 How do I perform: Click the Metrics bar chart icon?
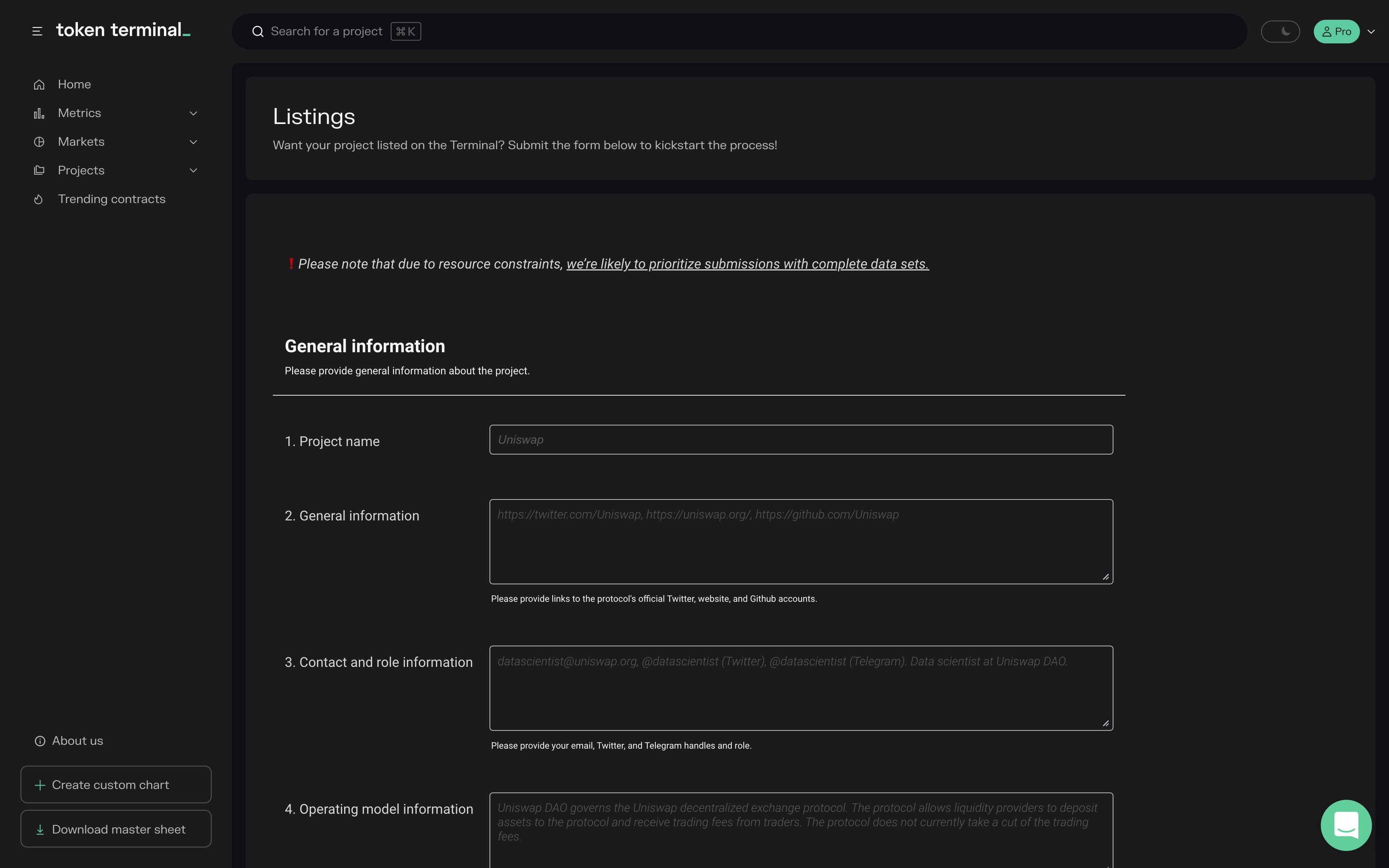point(38,112)
